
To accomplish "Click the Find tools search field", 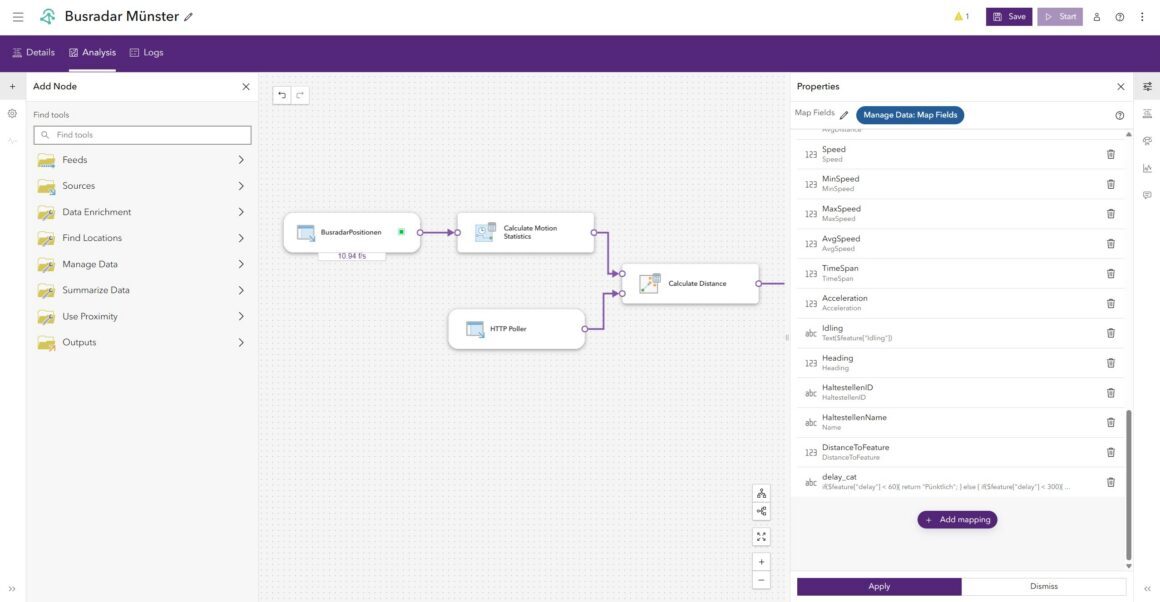I will 142,135.
